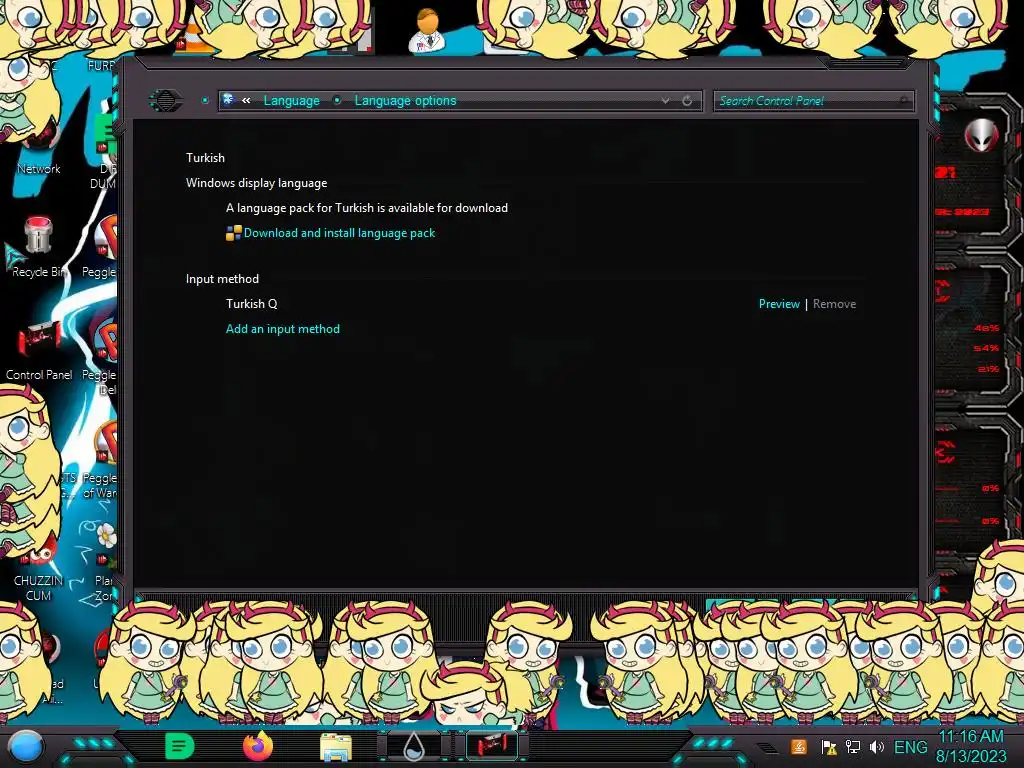Select the Control Panel desktop icon
The image size is (1024, 768).
(39, 352)
